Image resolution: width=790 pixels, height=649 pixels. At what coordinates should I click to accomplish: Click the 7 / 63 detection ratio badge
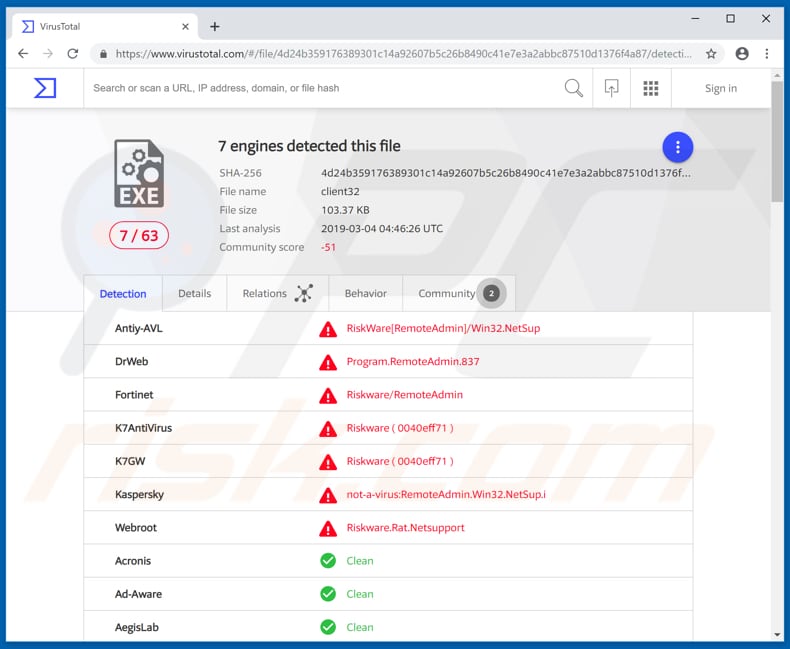point(139,235)
